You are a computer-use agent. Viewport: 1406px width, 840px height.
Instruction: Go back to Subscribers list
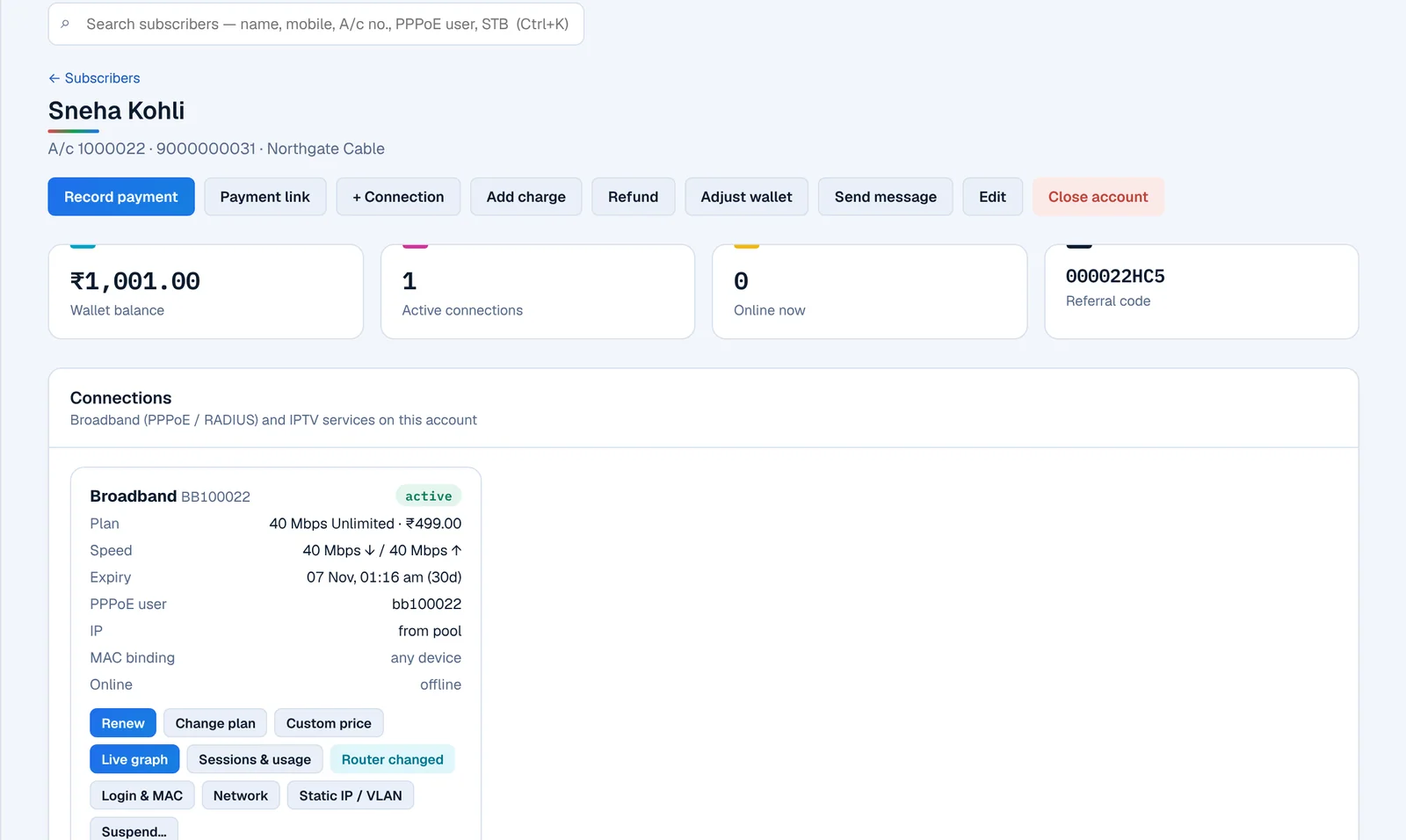tap(94, 78)
